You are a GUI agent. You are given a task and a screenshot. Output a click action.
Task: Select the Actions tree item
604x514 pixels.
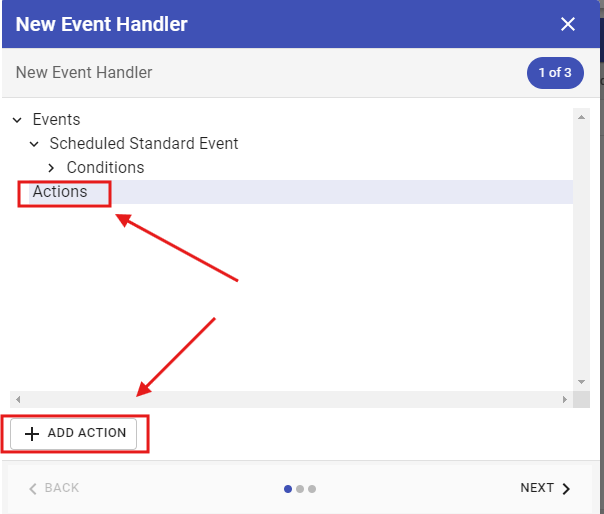pyautogui.click(x=60, y=192)
